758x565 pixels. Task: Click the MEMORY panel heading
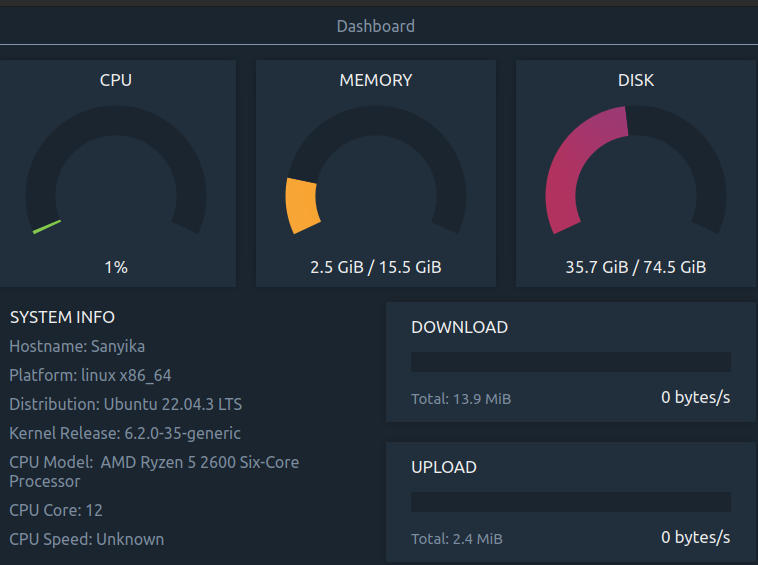click(x=376, y=80)
